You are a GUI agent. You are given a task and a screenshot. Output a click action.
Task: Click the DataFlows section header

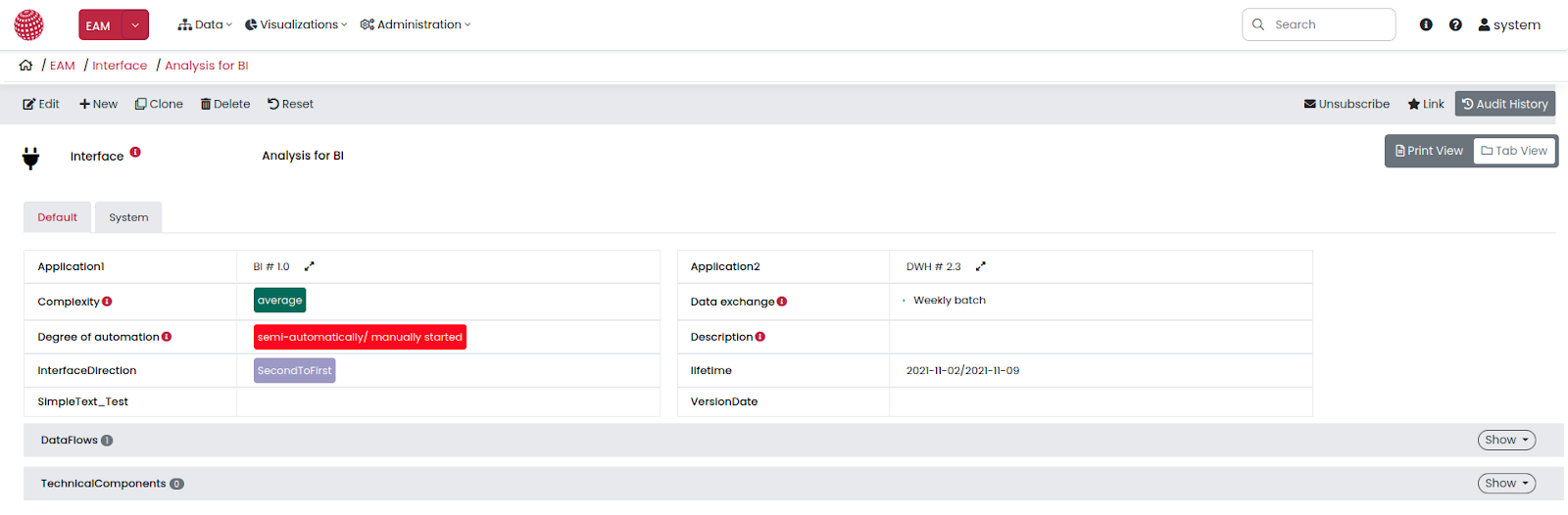coord(794,441)
